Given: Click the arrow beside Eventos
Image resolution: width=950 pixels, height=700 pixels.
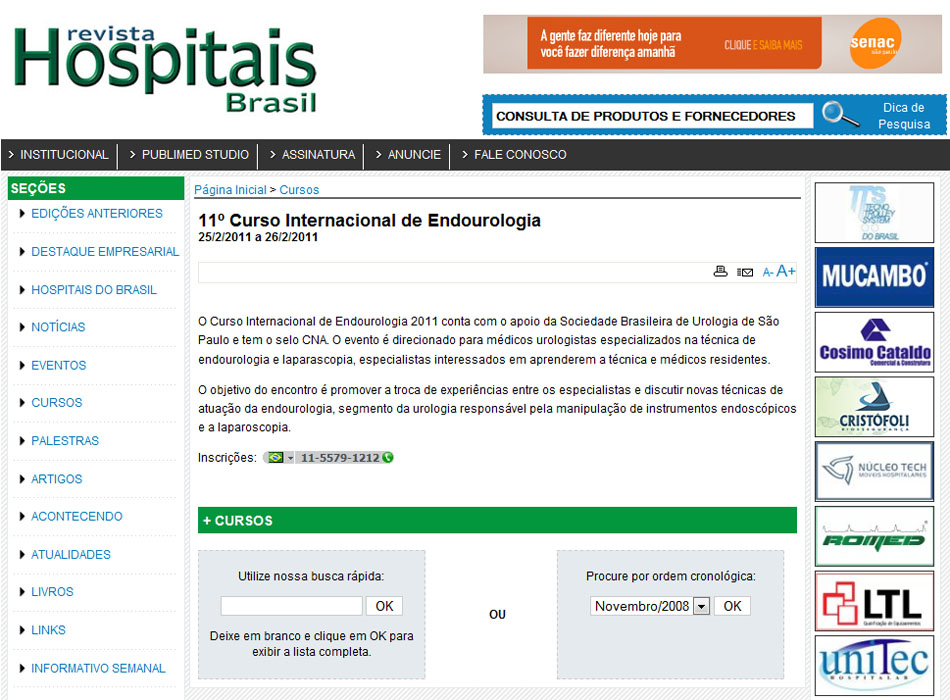Looking at the screenshot, I should coord(22,365).
